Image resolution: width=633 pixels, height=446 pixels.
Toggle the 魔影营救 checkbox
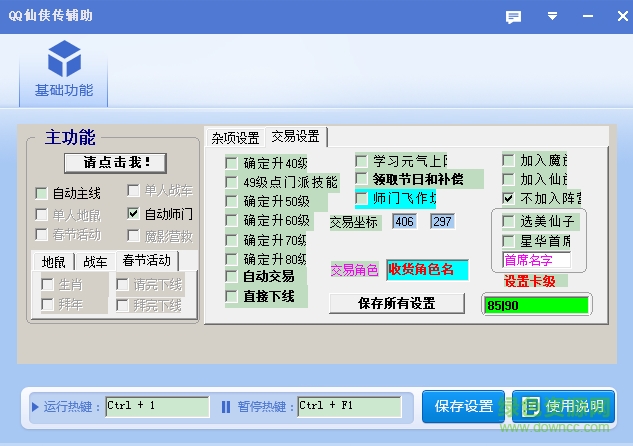click(133, 235)
